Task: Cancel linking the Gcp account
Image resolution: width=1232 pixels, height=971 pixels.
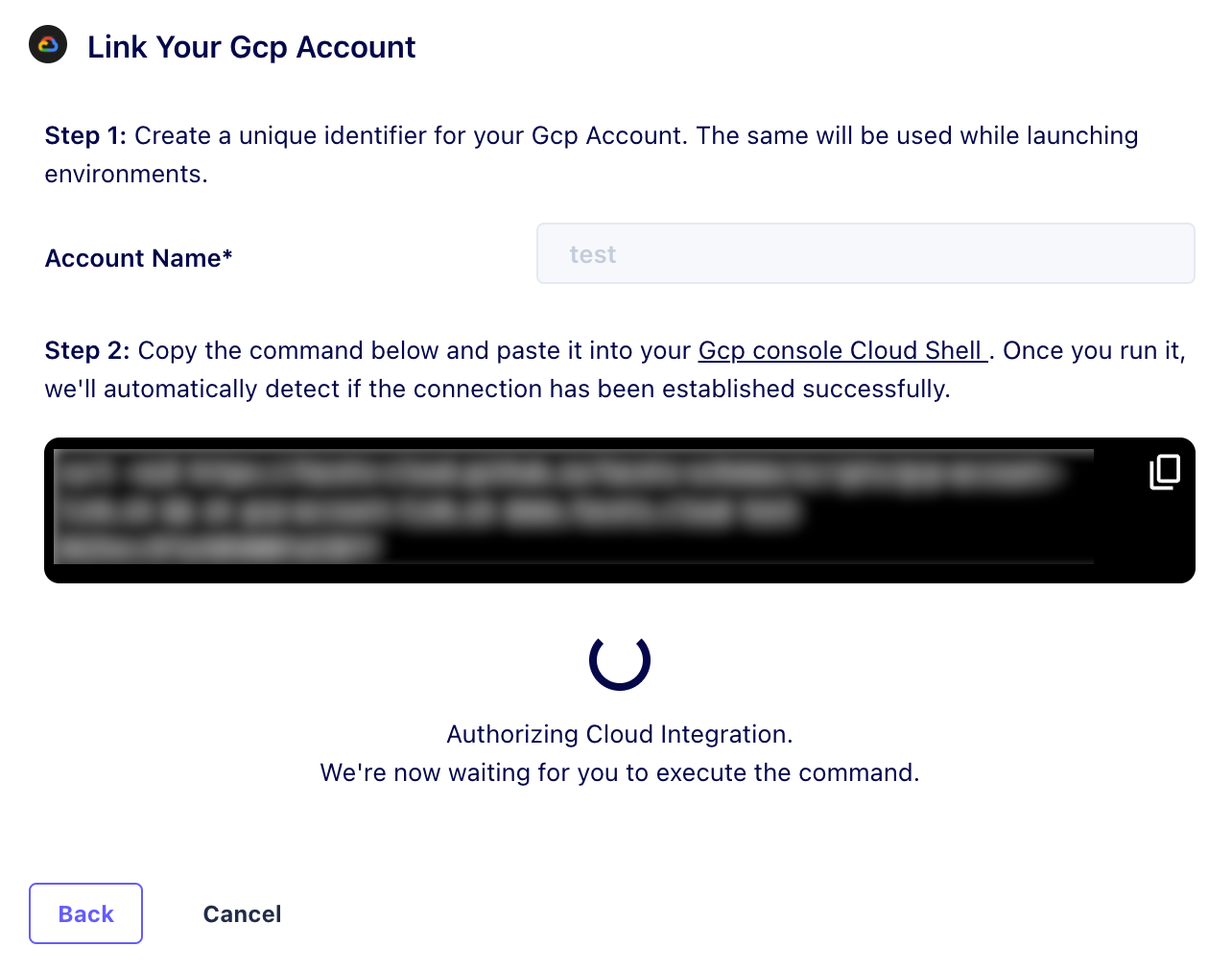Action: [x=242, y=913]
